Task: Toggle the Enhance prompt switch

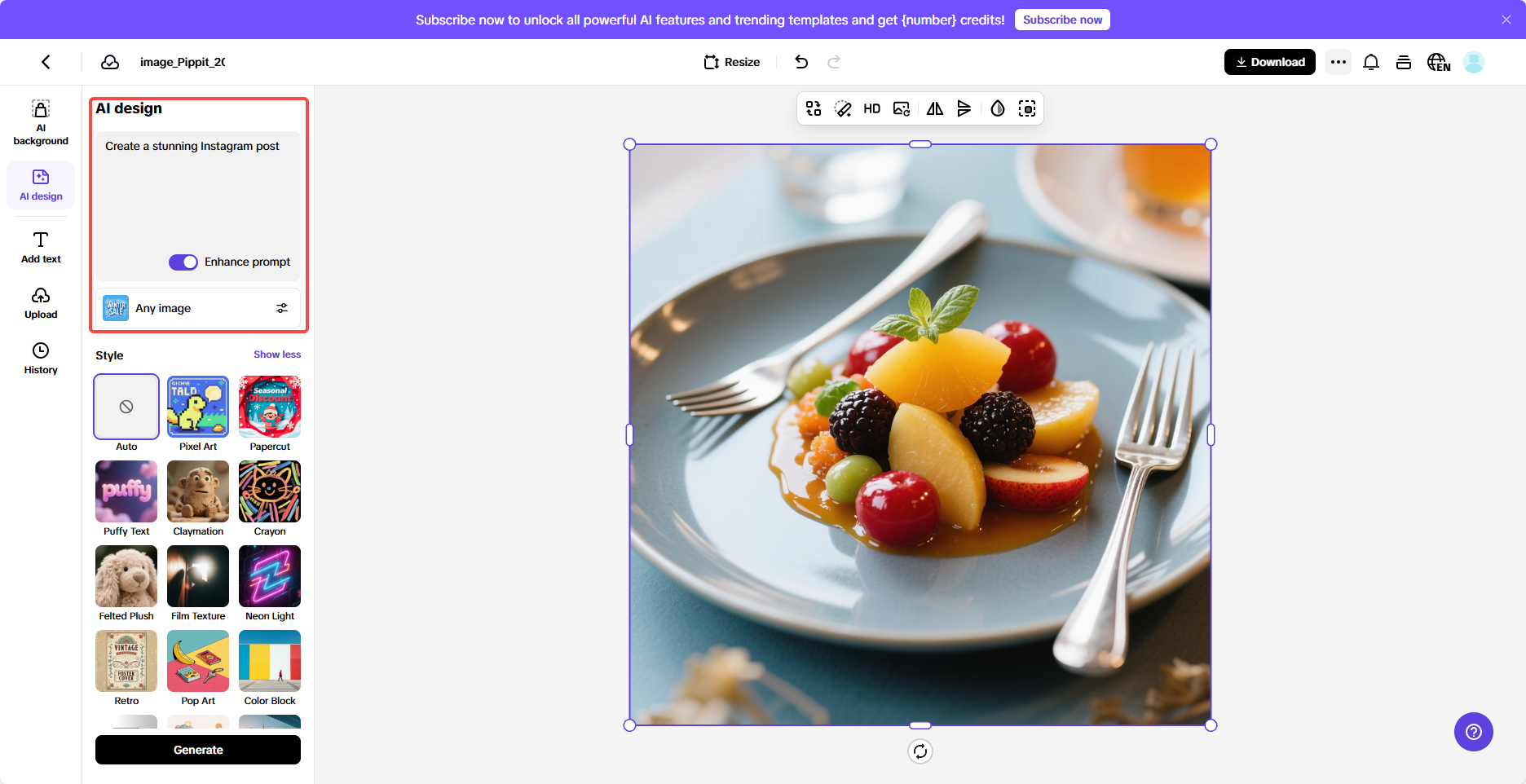Action: 183,262
